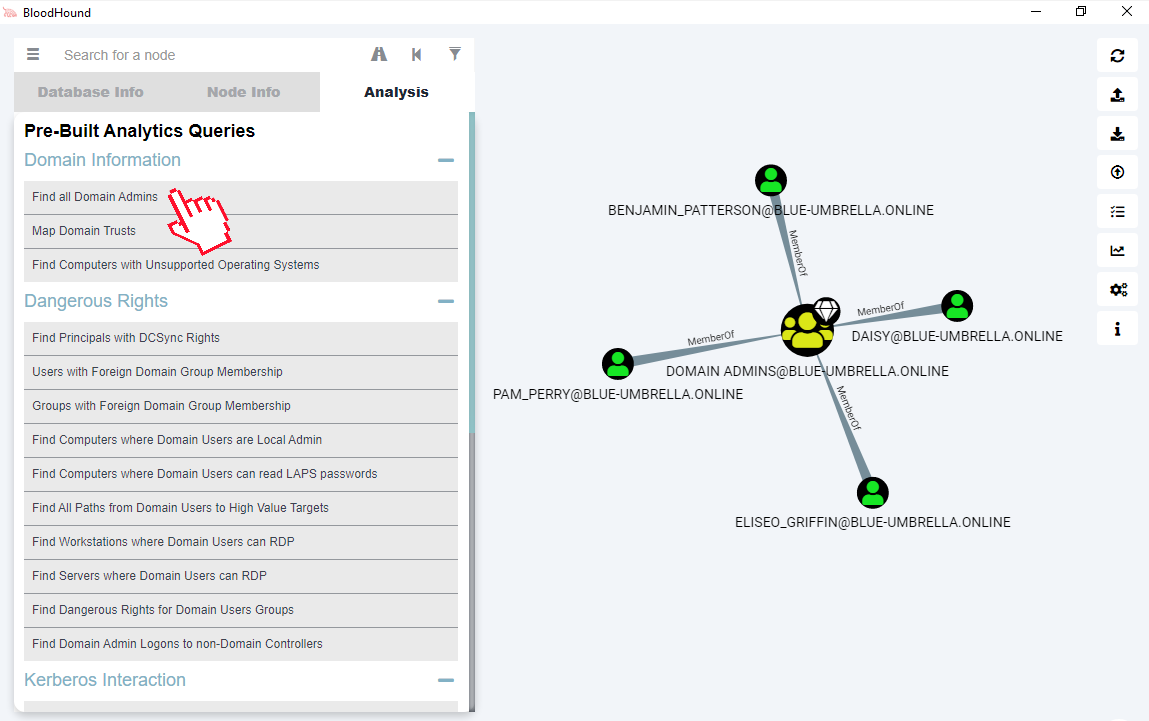Minimize the BloodHound window

point(1036,12)
